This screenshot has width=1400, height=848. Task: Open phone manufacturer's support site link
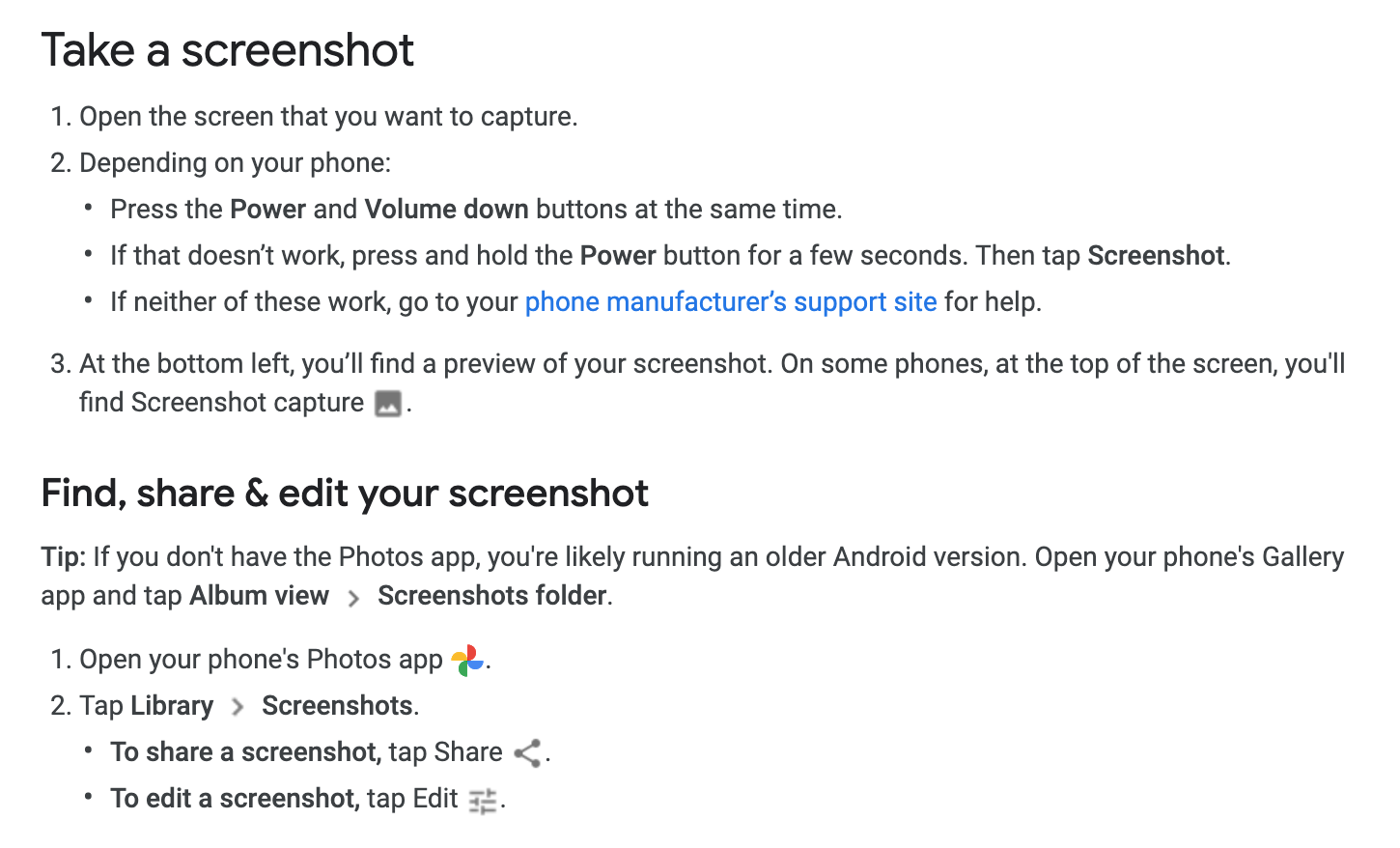tap(731, 302)
